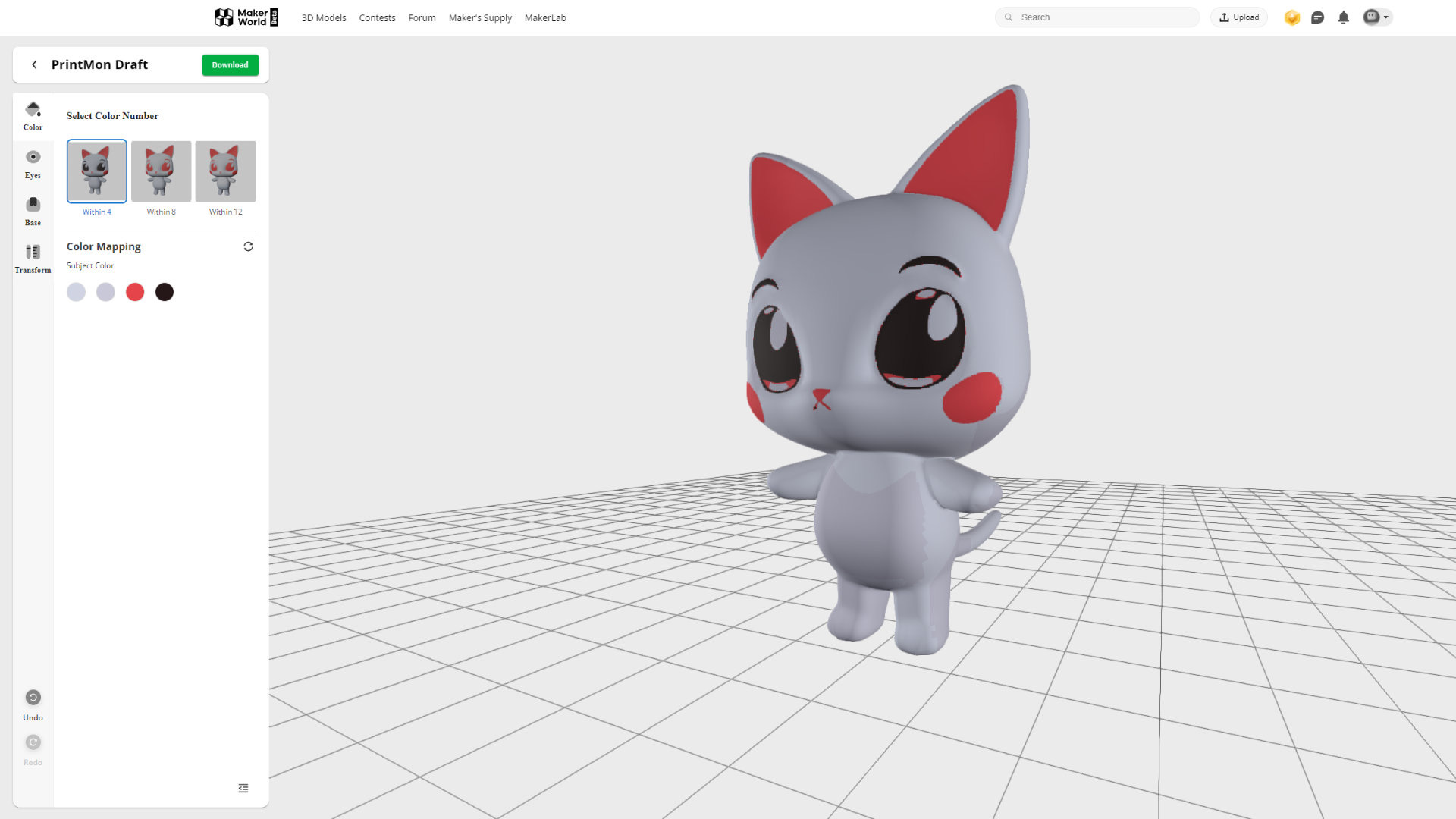Click the search magnifier icon
1456x819 pixels.
pos(1009,17)
